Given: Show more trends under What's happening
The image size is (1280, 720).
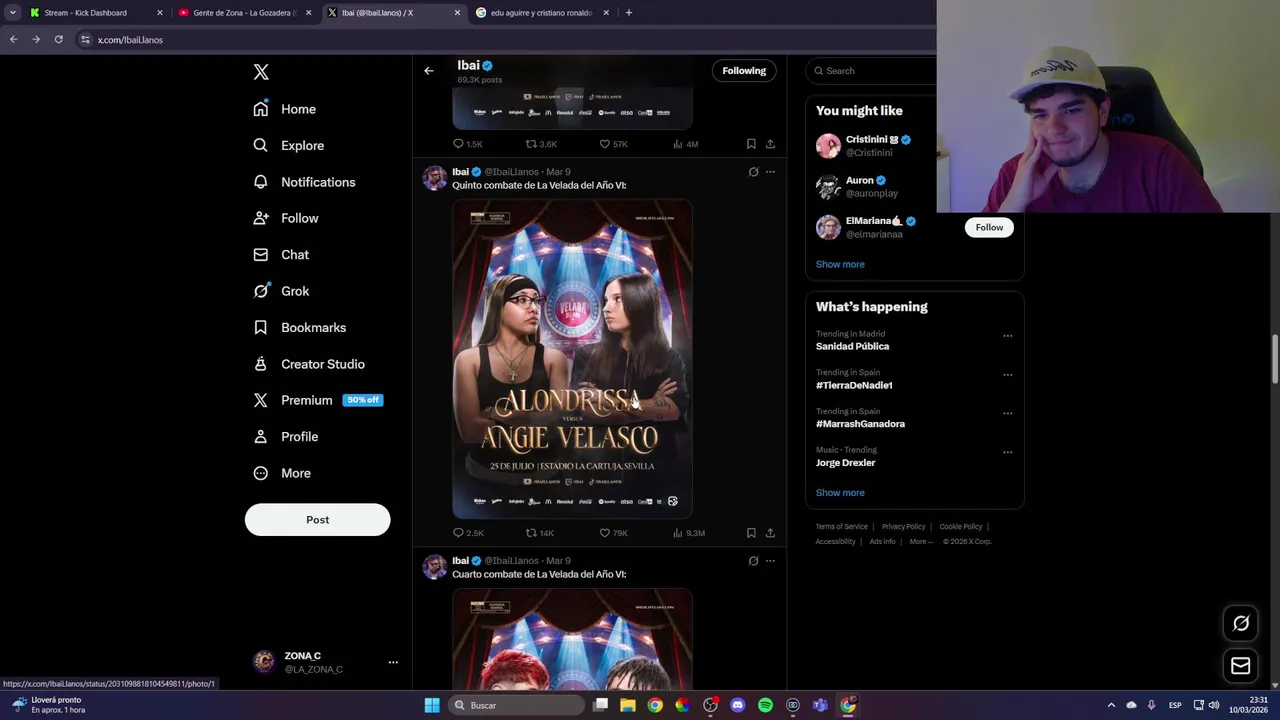Looking at the screenshot, I should tap(840, 493).
